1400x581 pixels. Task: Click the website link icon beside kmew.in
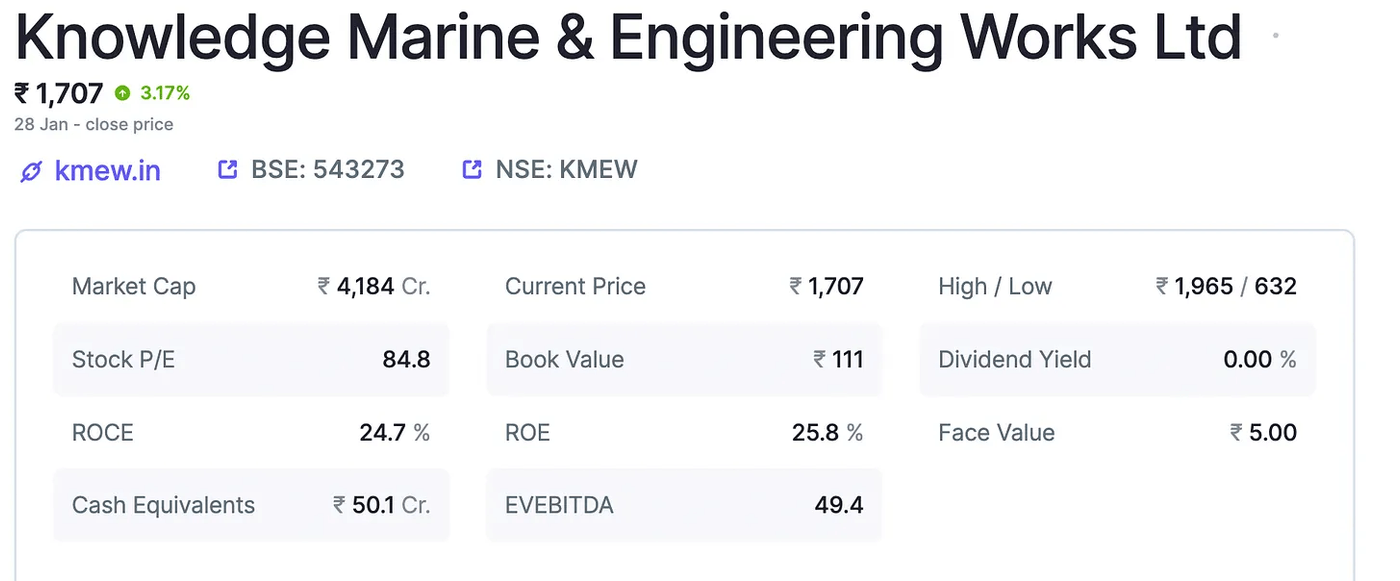tap(31, 170)
